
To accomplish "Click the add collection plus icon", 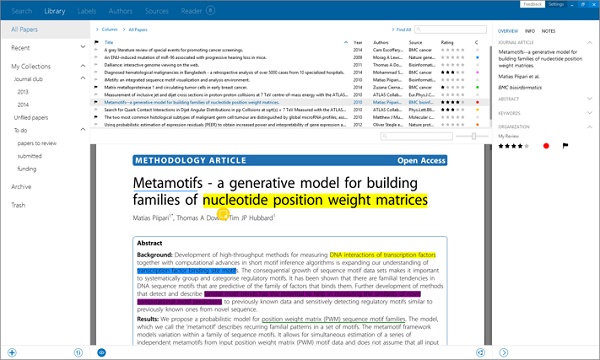I will click(12, 352).
